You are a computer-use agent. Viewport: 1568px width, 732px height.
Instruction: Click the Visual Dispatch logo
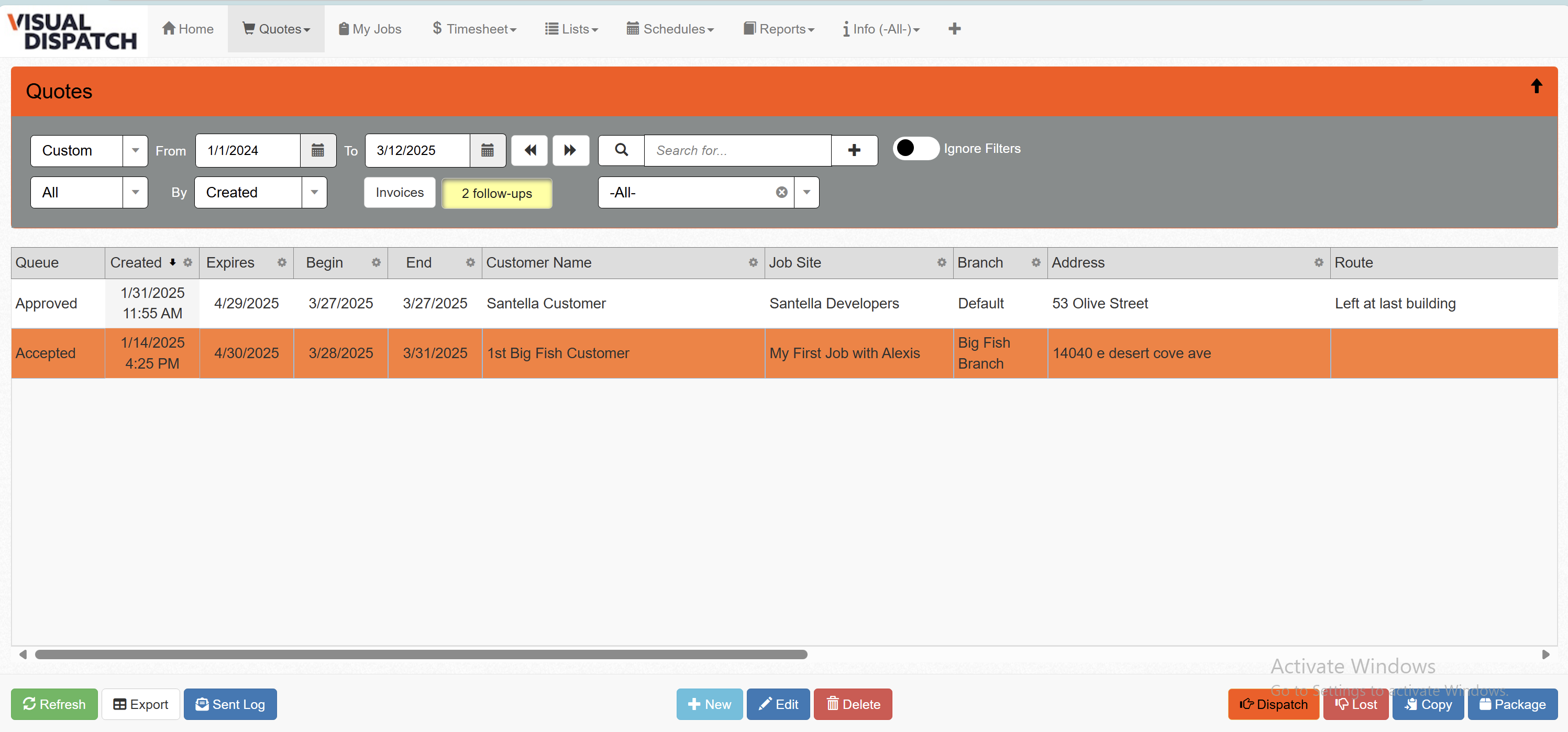click(x=72, y=31)
